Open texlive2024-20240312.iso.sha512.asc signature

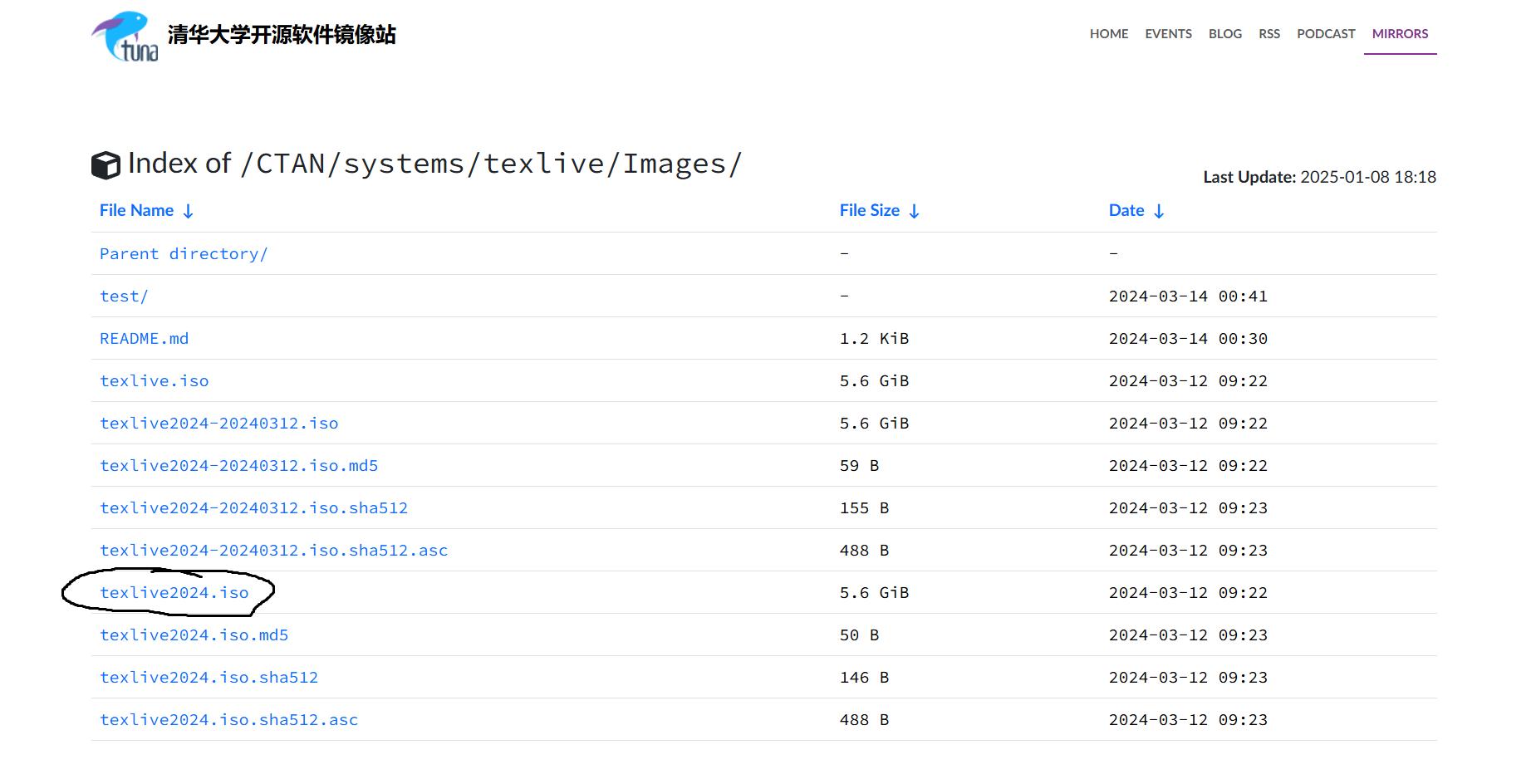[274, 551]
